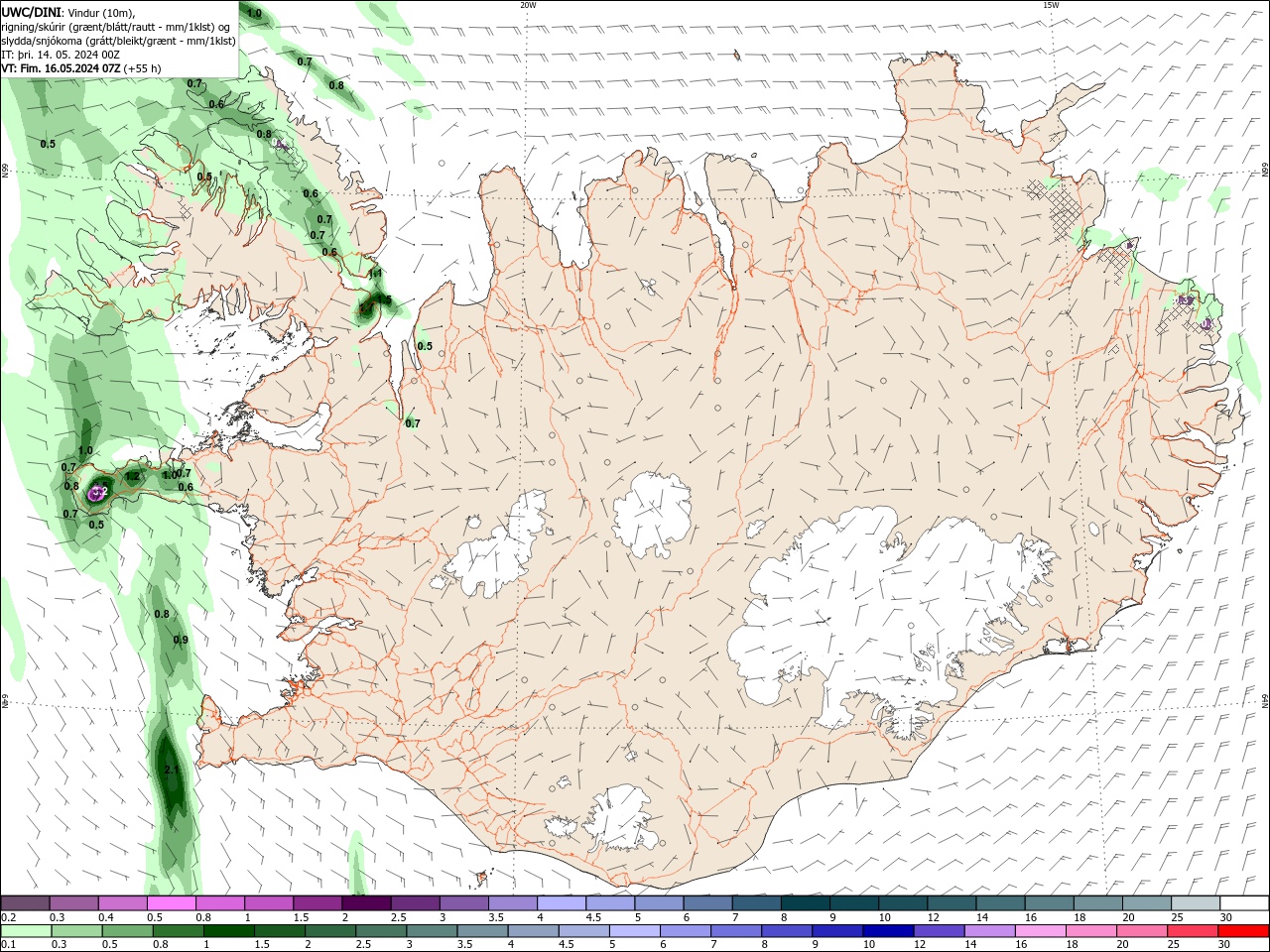Click the 15W longitude label
1270x952 pixels.
[x=1051, y=5]
